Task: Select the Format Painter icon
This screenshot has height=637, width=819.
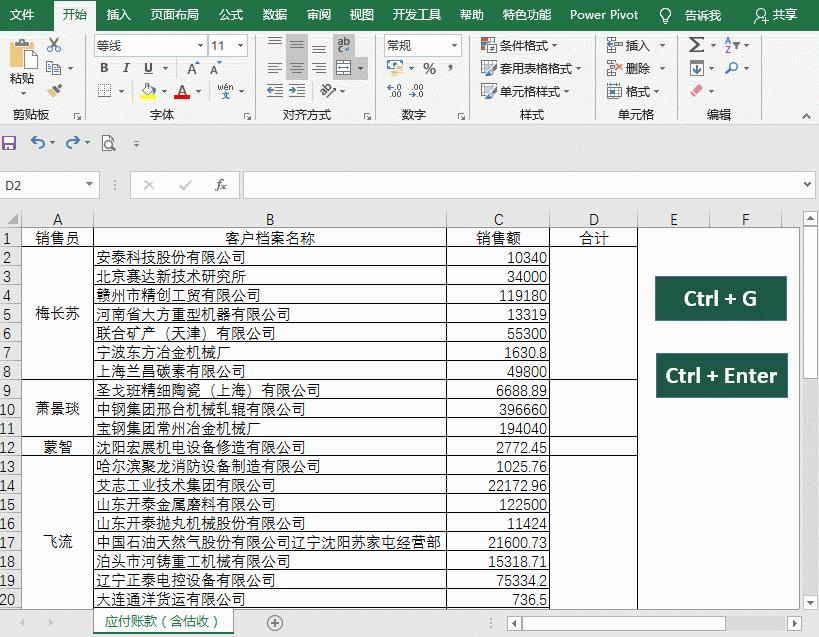Action: click(x=55, y=90)
